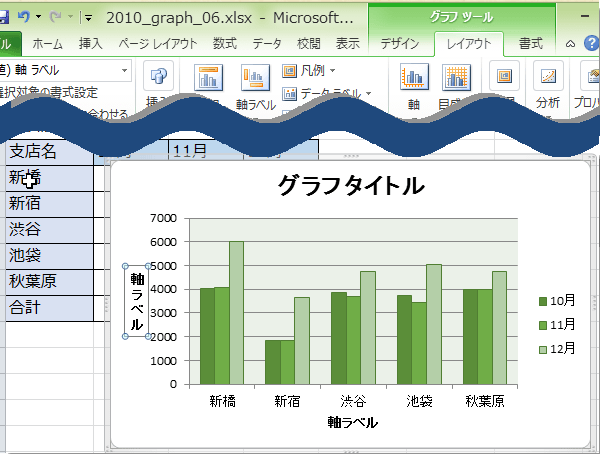Open the ホーム ribbon tab
This screenshot has height=454, width=600.
coord(47,44)
